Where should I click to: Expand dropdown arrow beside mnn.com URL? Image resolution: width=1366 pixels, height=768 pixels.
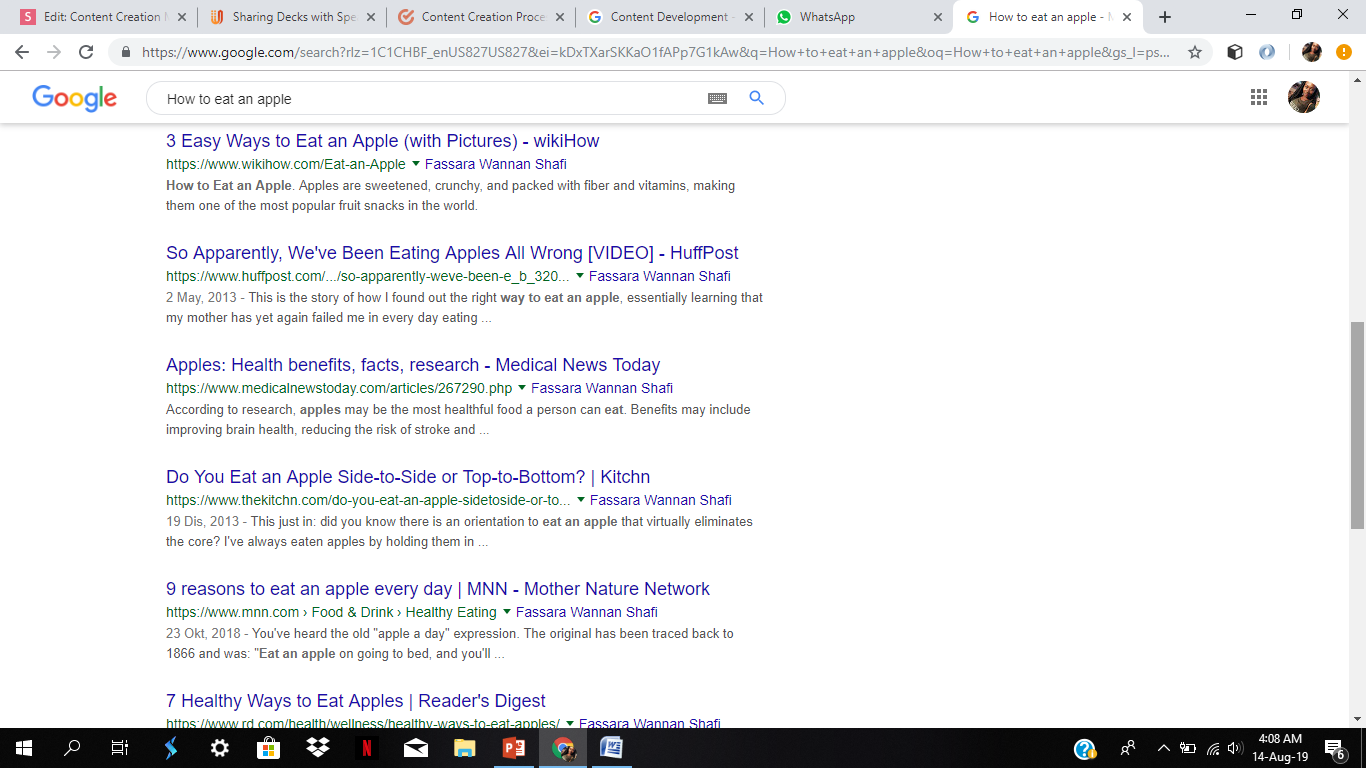tap(506, 612)
